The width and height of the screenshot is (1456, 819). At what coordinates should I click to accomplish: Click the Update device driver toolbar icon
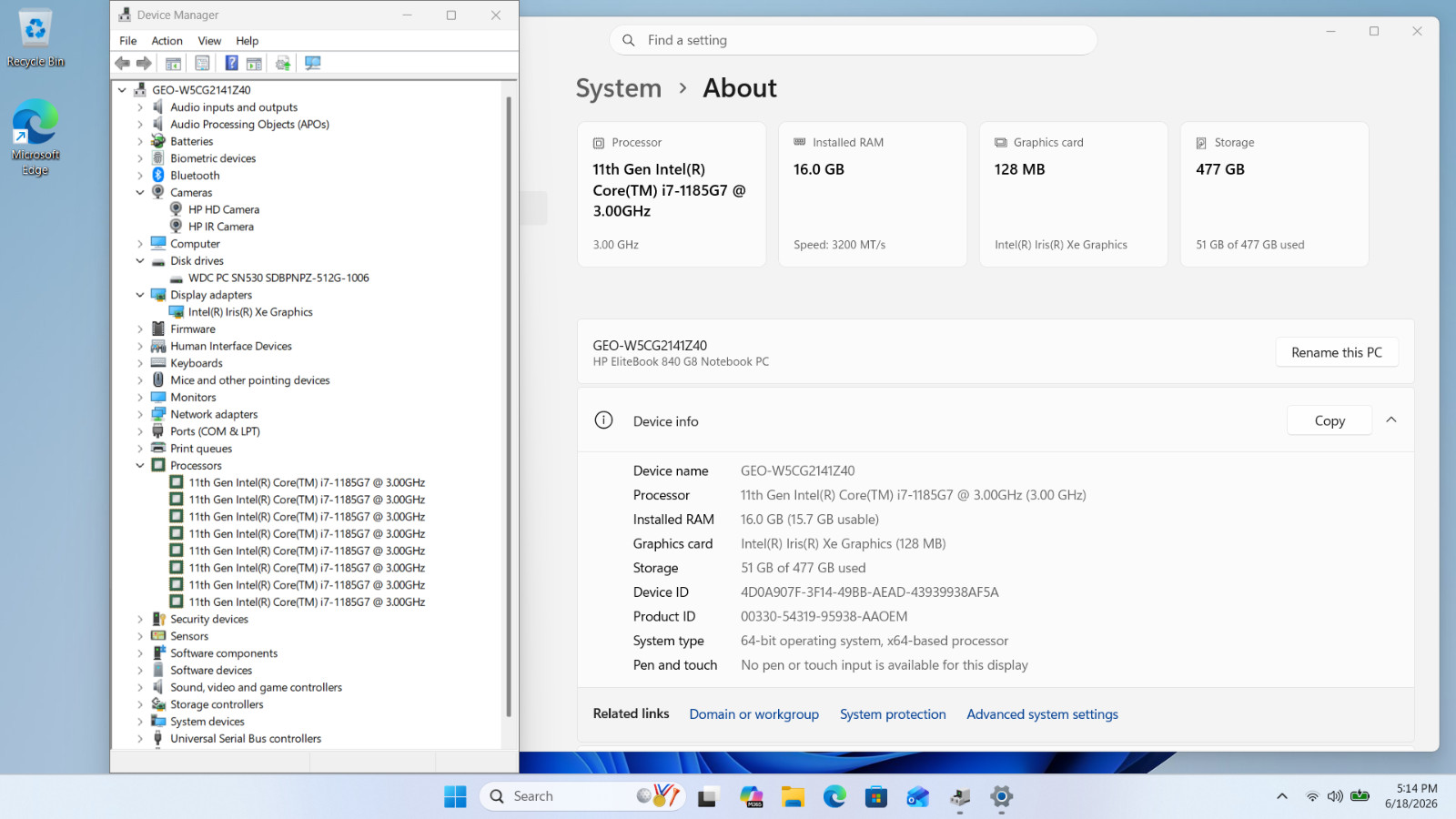pyautogui.click(x=283, y=63)
